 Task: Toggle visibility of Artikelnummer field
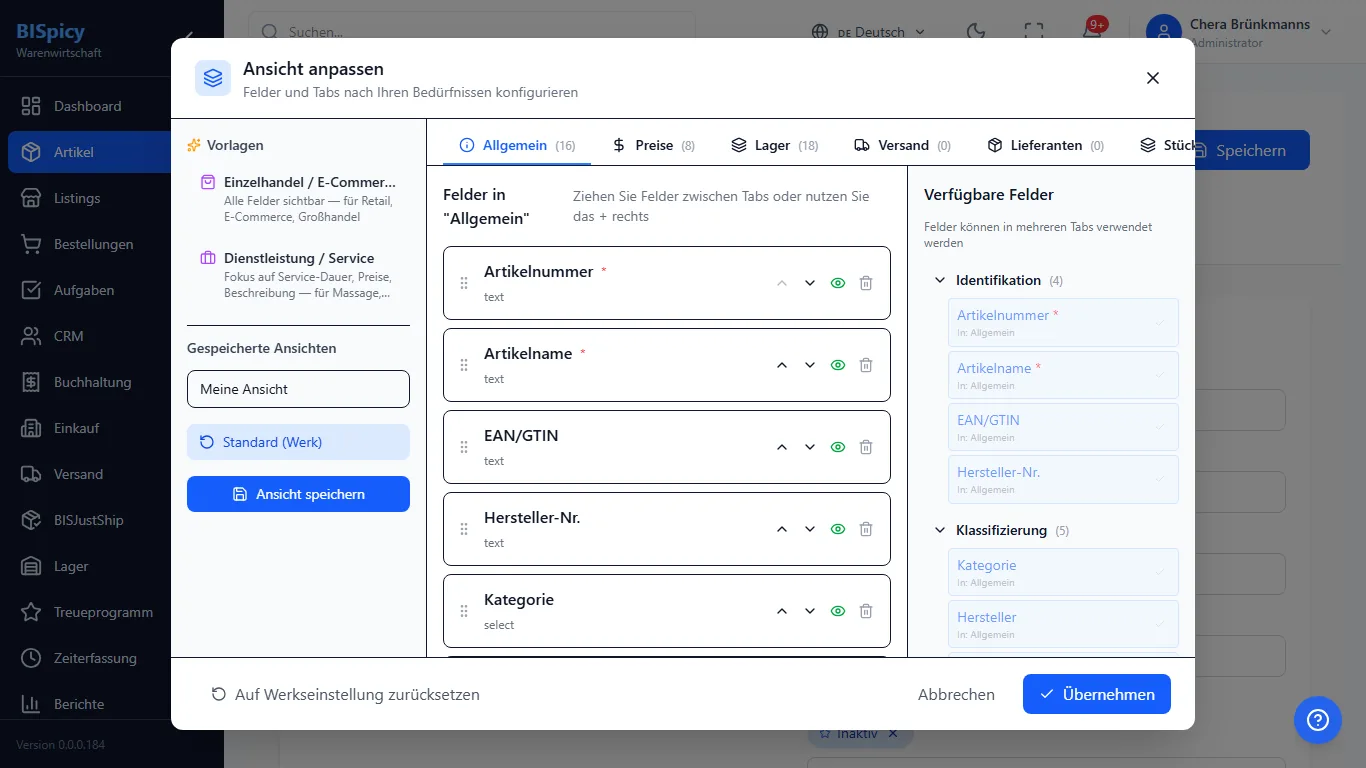[838, 283]
